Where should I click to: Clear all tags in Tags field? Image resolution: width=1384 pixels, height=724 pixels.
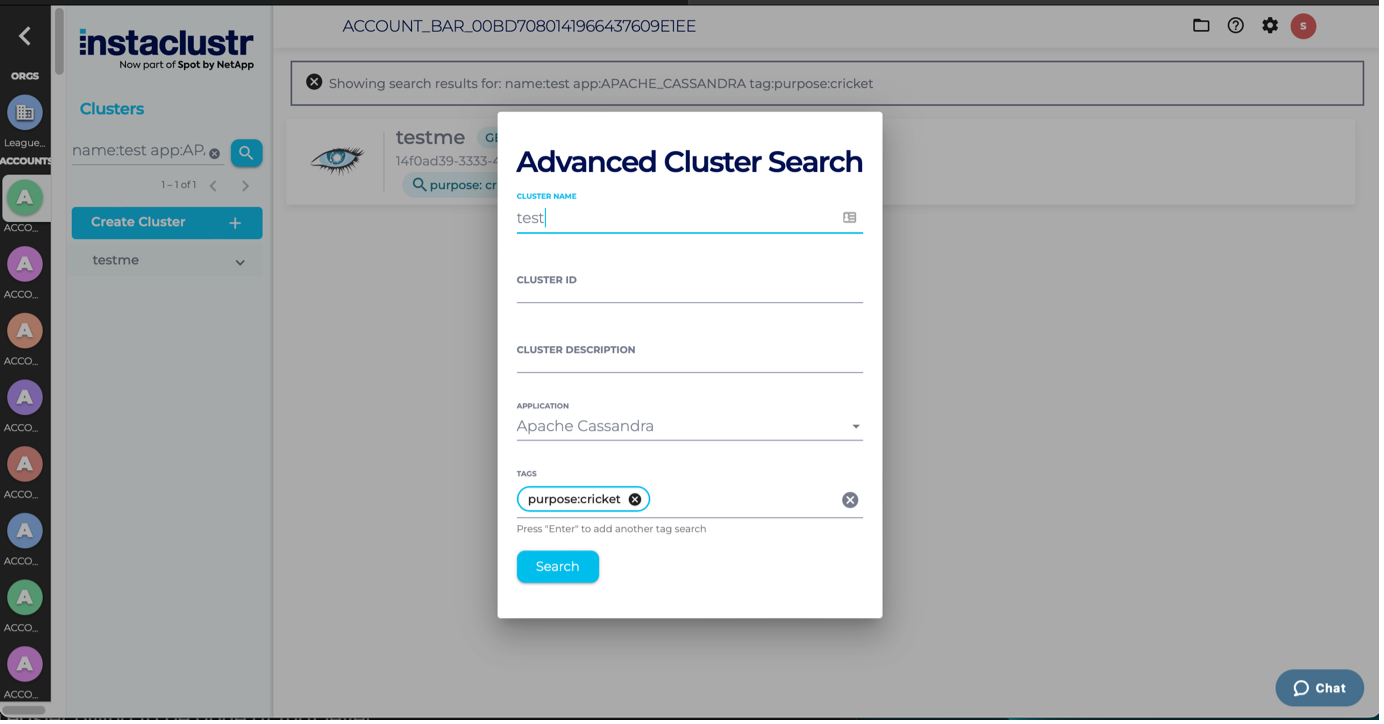853,502
